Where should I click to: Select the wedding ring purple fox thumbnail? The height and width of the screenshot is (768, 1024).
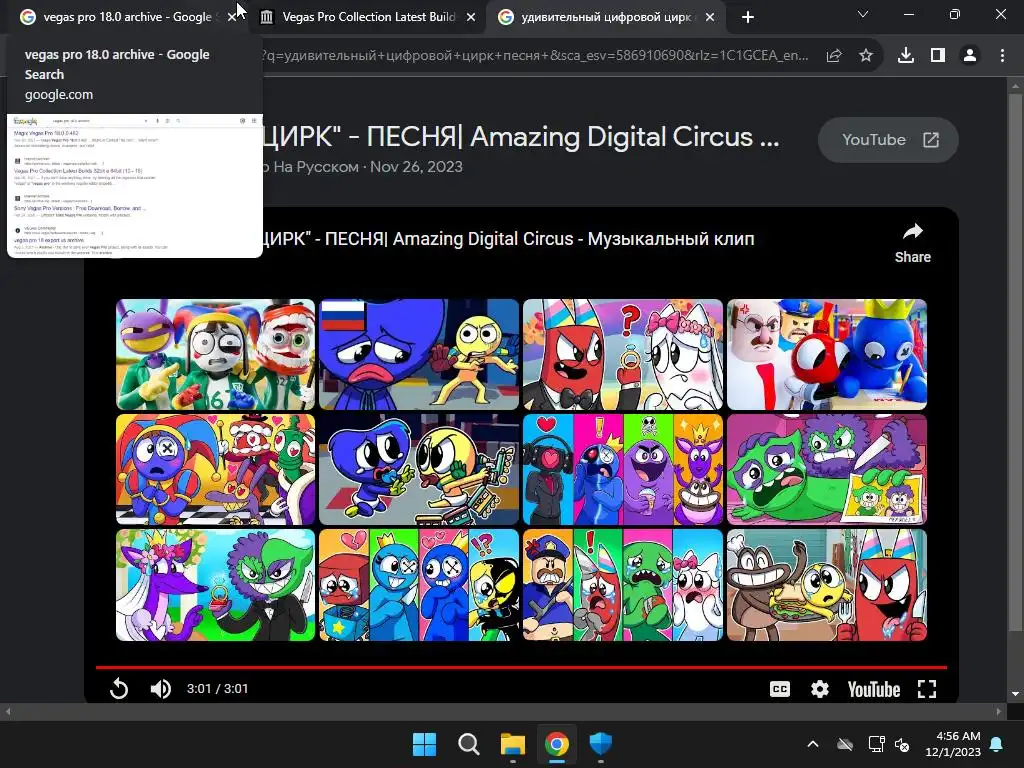point(216,585)
